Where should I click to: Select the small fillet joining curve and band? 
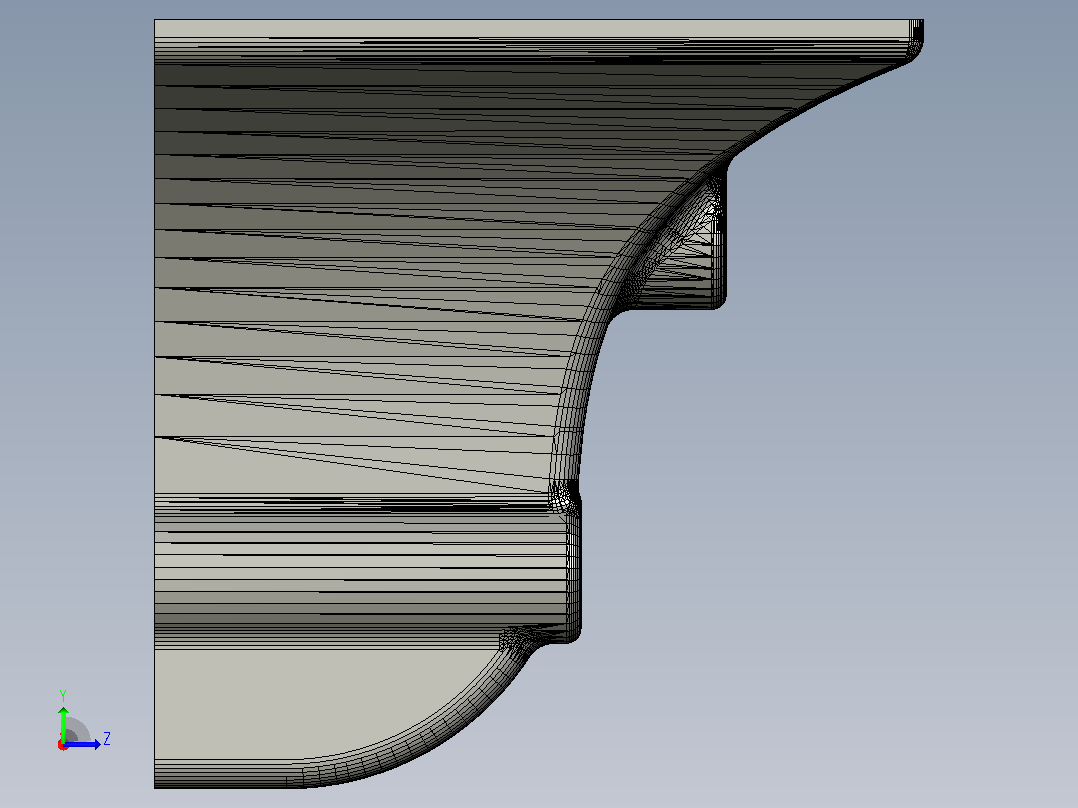(562, 496)
